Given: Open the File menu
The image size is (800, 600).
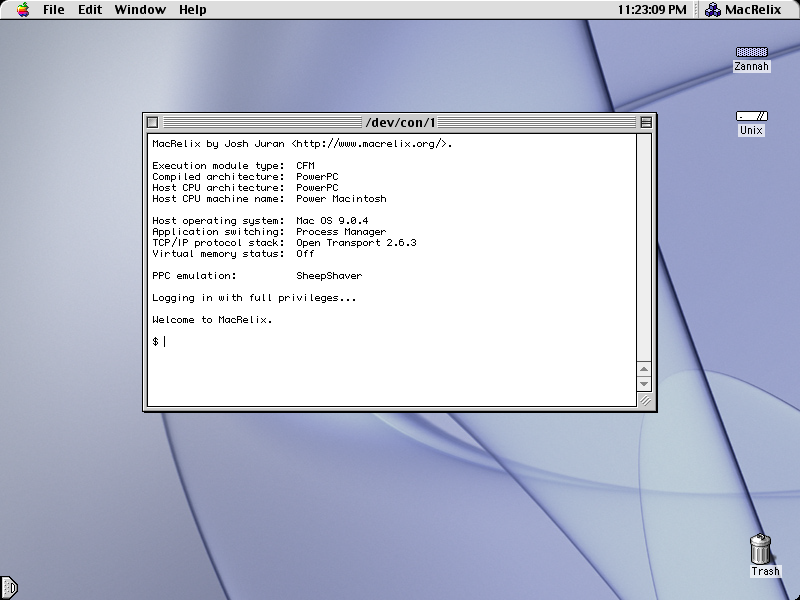Looking at the screenshot, I should point(54,10).
